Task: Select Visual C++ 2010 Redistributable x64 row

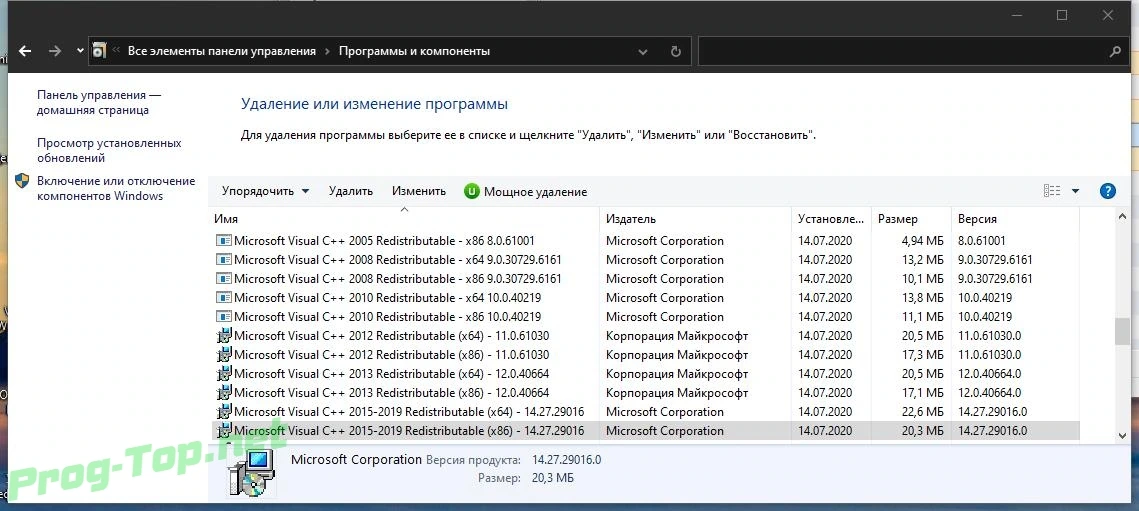Action: tap(645, 297)
